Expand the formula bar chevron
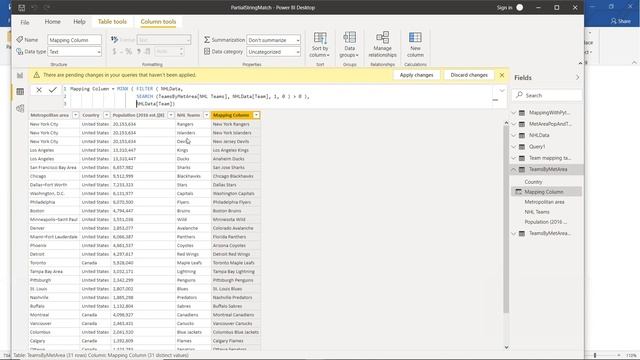 pyautogui.click(x=502, y=90)
